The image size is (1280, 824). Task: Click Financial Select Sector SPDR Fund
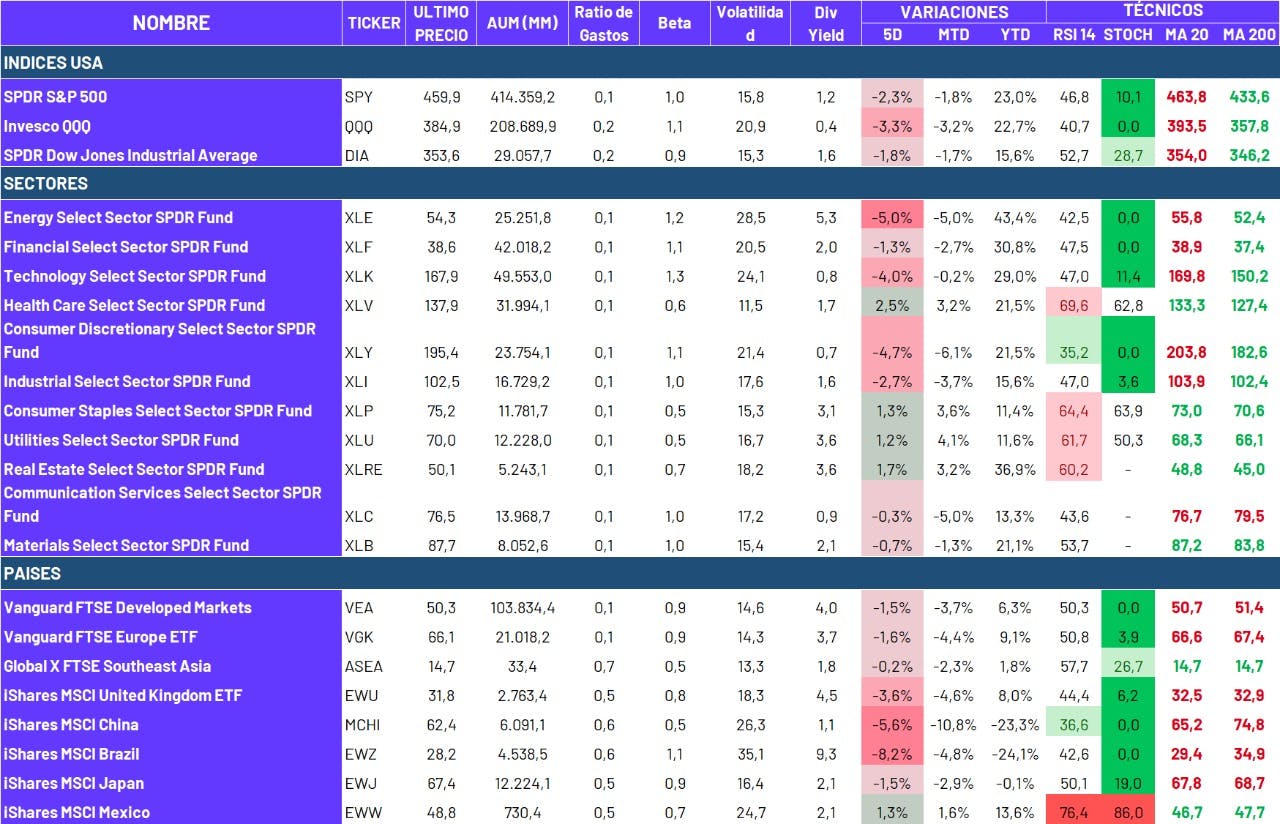click(x=126, y=246)
